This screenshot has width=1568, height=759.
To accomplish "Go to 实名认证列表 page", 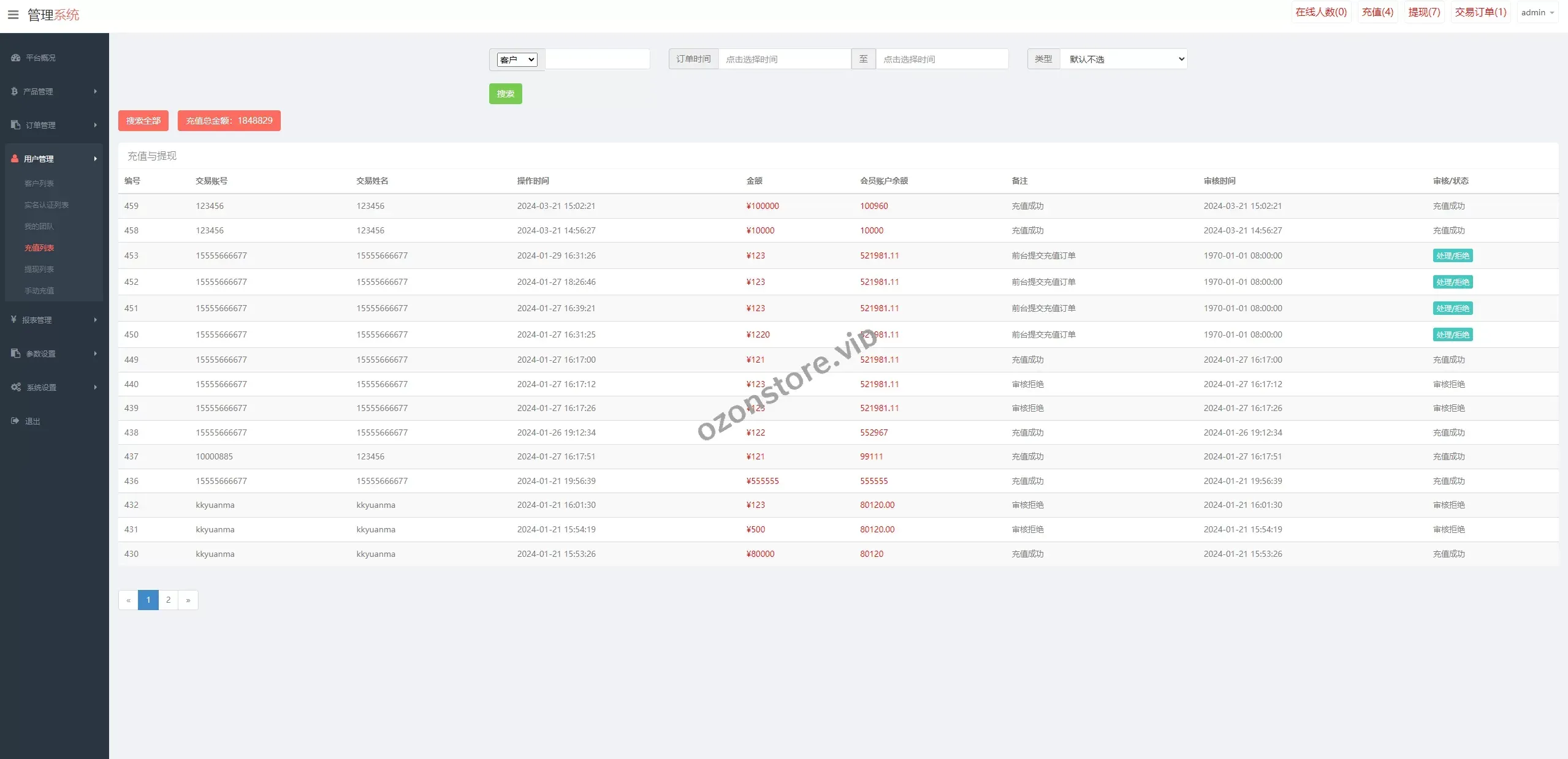I will pos(47,205).
